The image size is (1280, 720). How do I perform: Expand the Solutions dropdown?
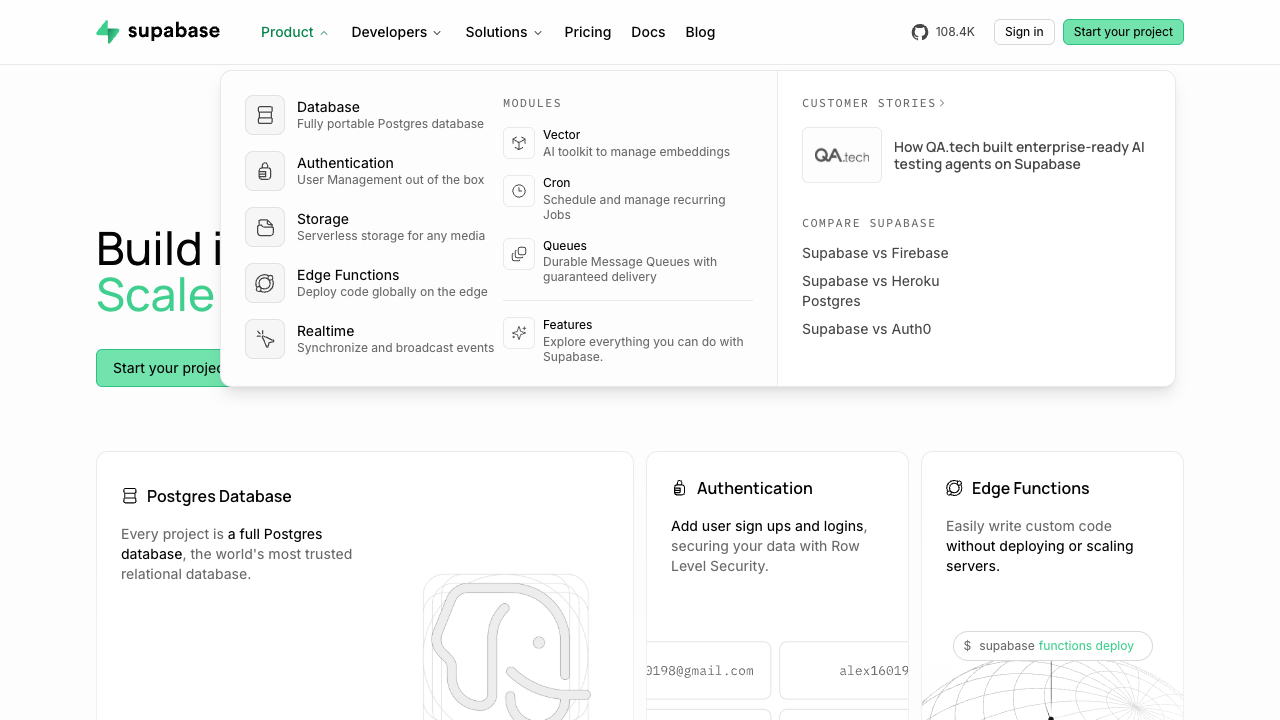(x=504, y=32)
